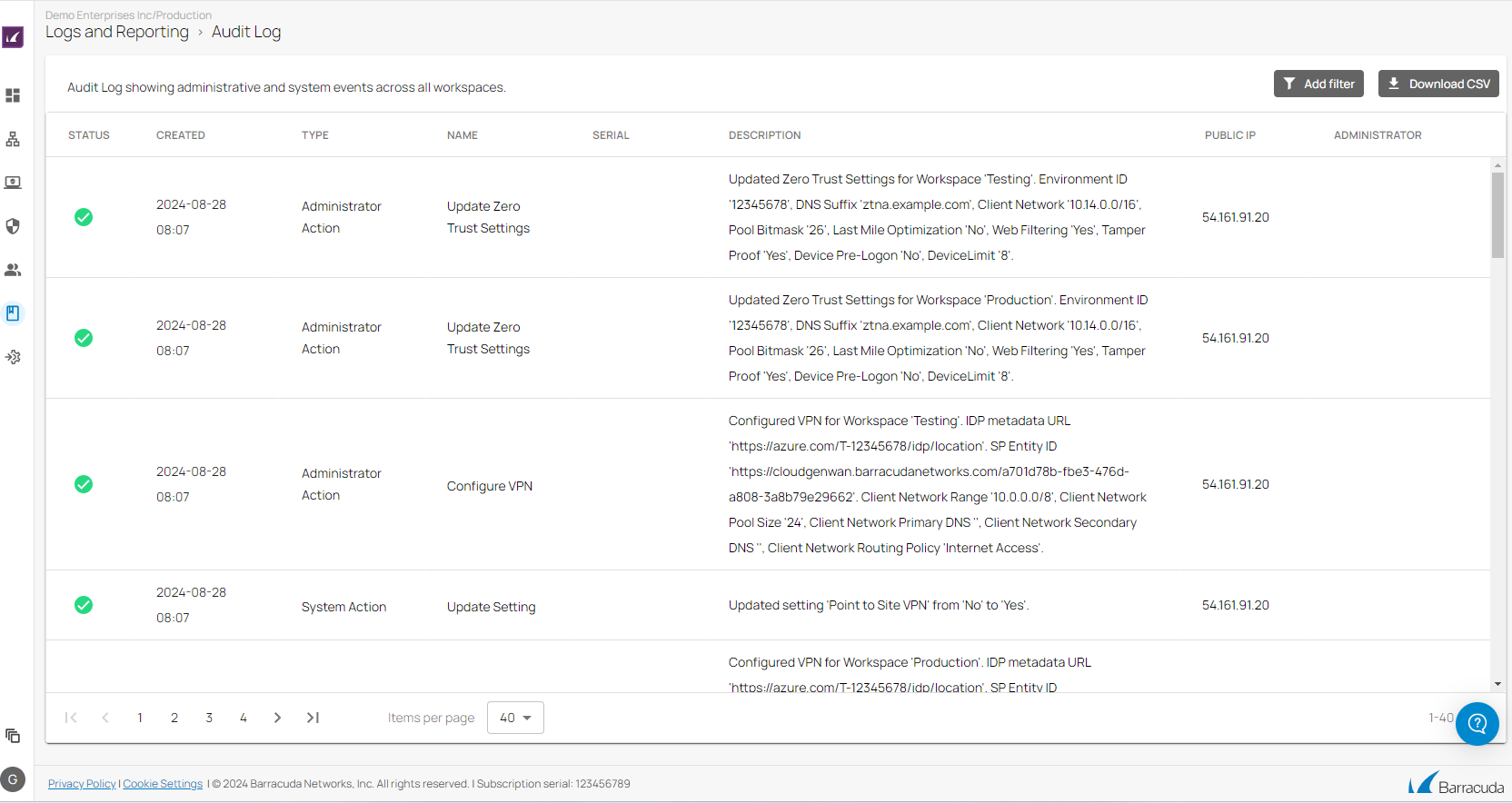Click the workspaces copy icon in sidebar
Screen dimensions: 1512x803
click(x=13, y=736)
